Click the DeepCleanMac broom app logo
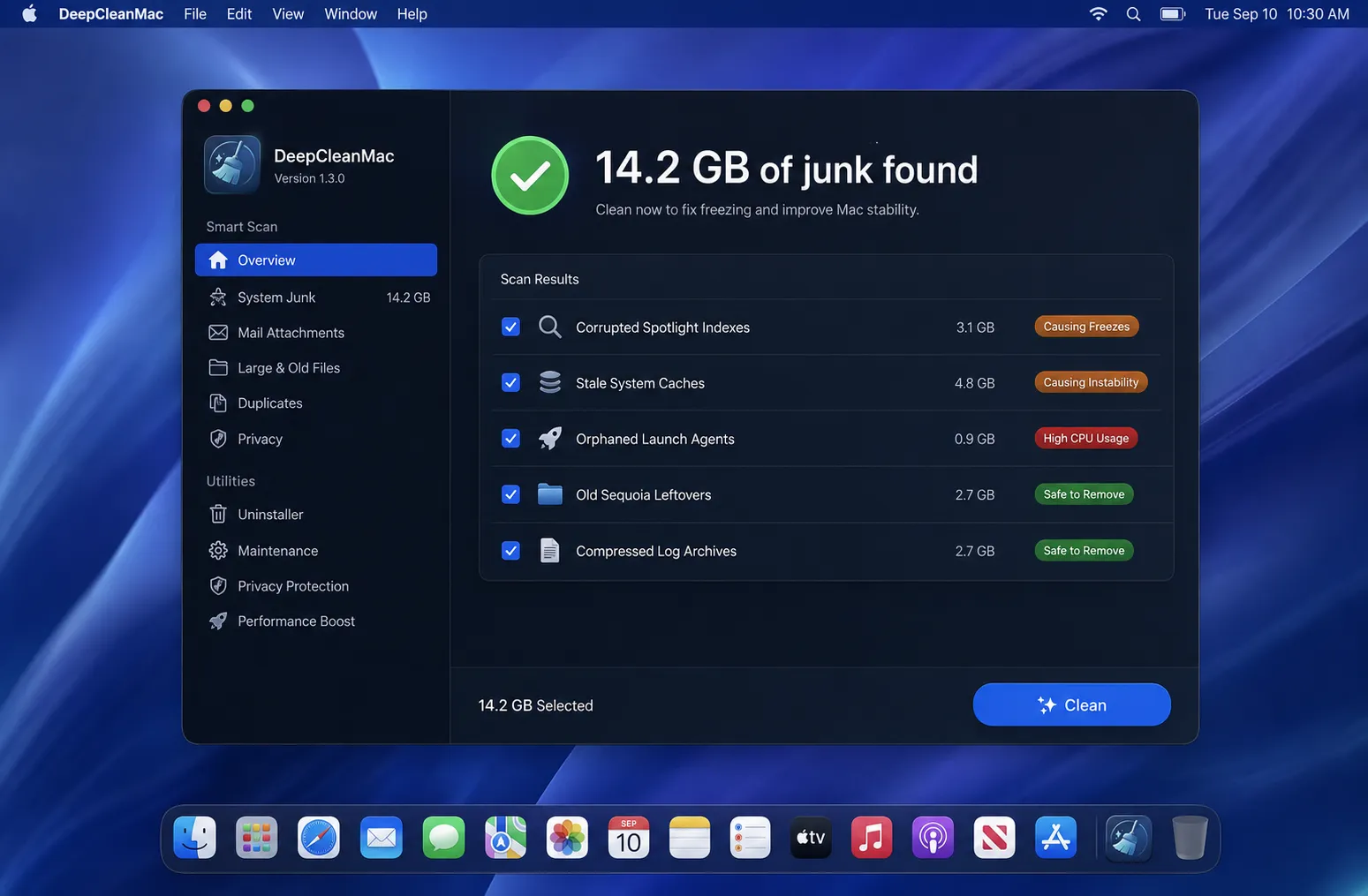 pos(232,164)
